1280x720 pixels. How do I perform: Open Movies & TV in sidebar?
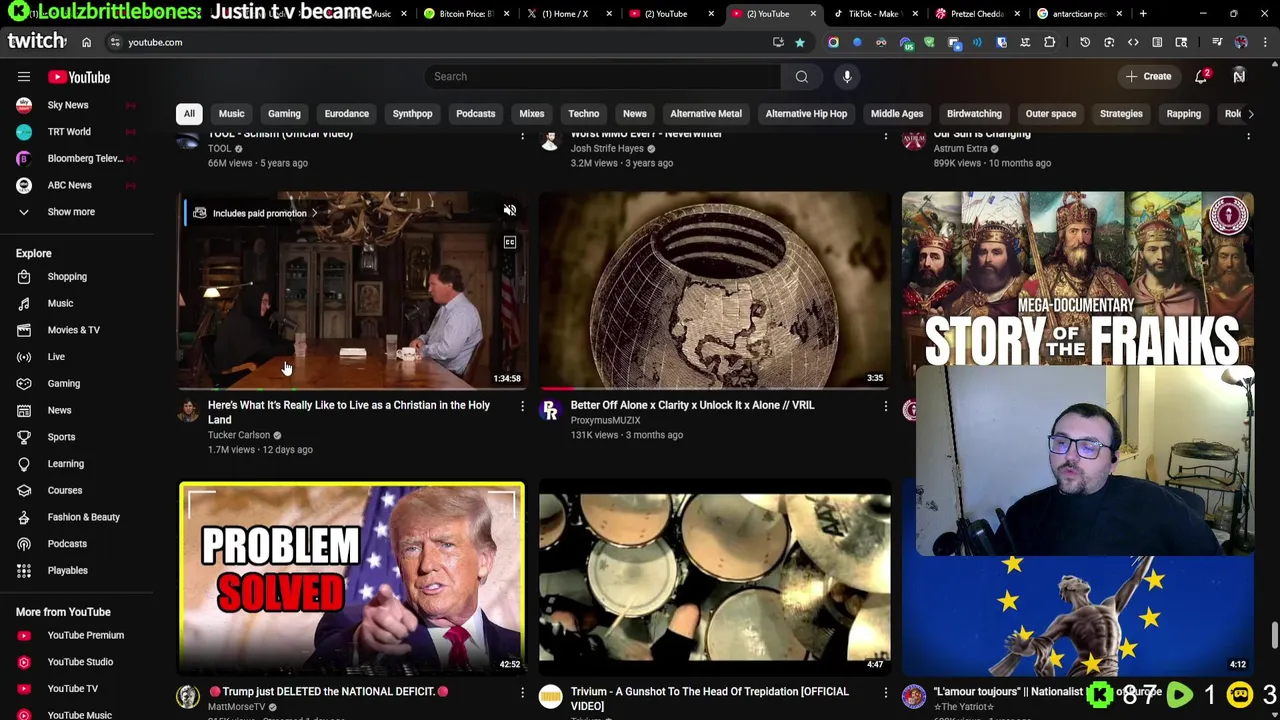73,330
